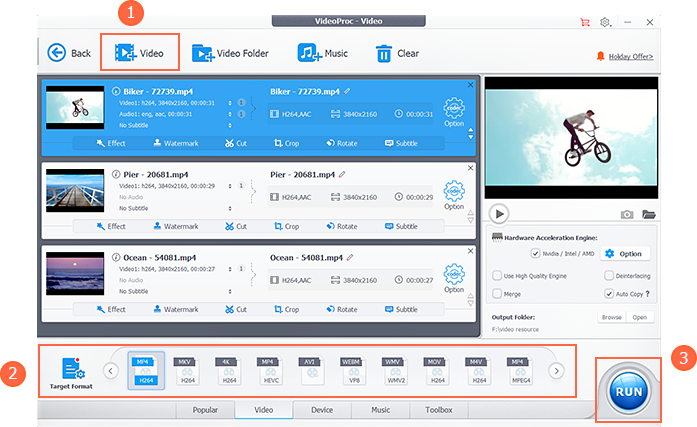Image resolution: width=697 pixels, height=427 pixels.
Task: Expand Biker audio track selector
Action: coord(230,114)
